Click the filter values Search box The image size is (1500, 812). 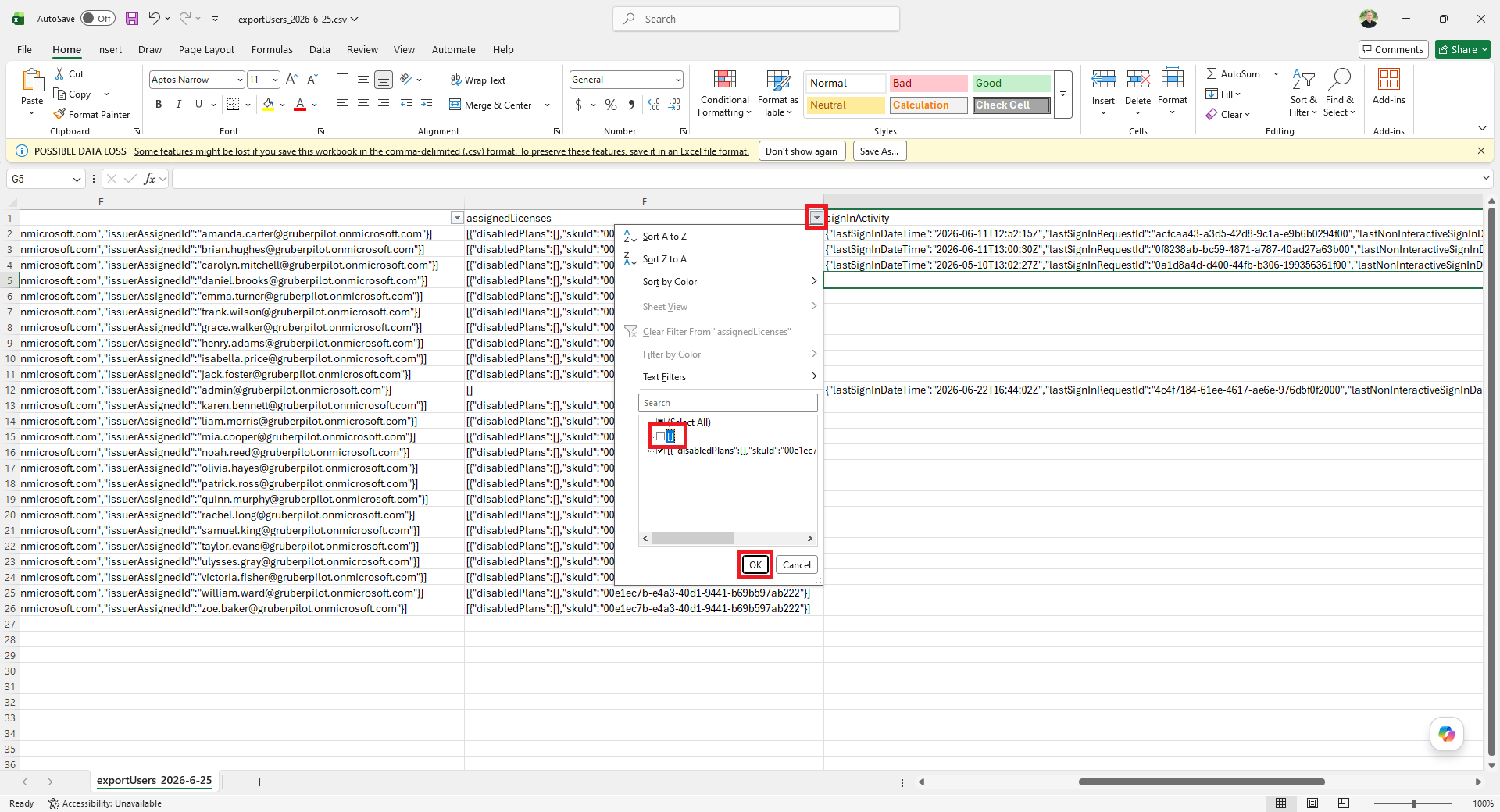(x=728, y=403)
